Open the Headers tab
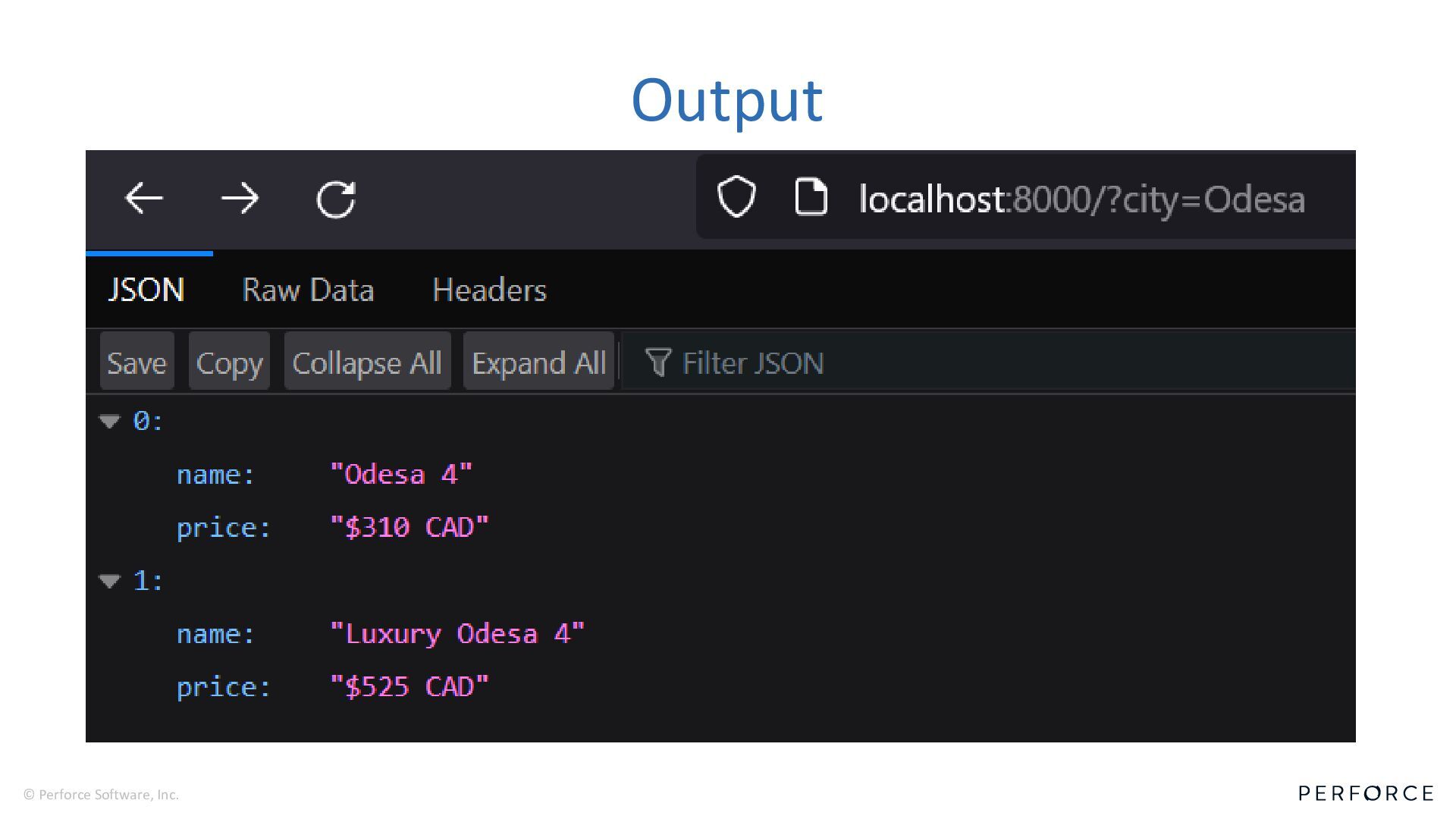Image resolution: width=1456 pixels, height=819 pixels. tap(489, 290)
